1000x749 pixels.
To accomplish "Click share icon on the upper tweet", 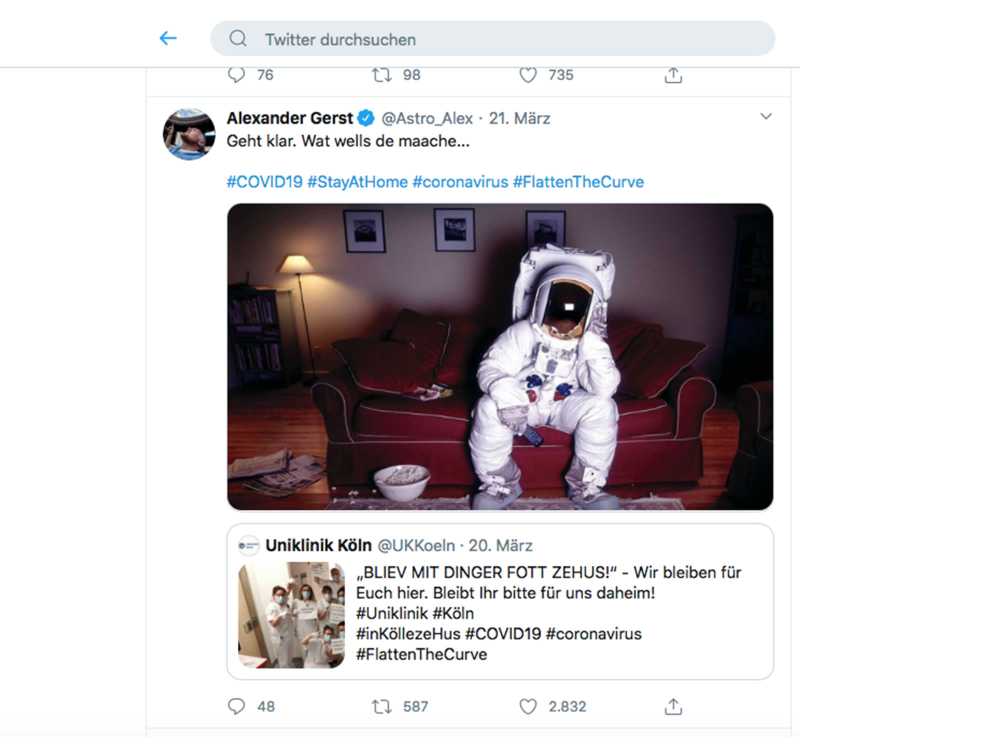I will coord(673,75).
